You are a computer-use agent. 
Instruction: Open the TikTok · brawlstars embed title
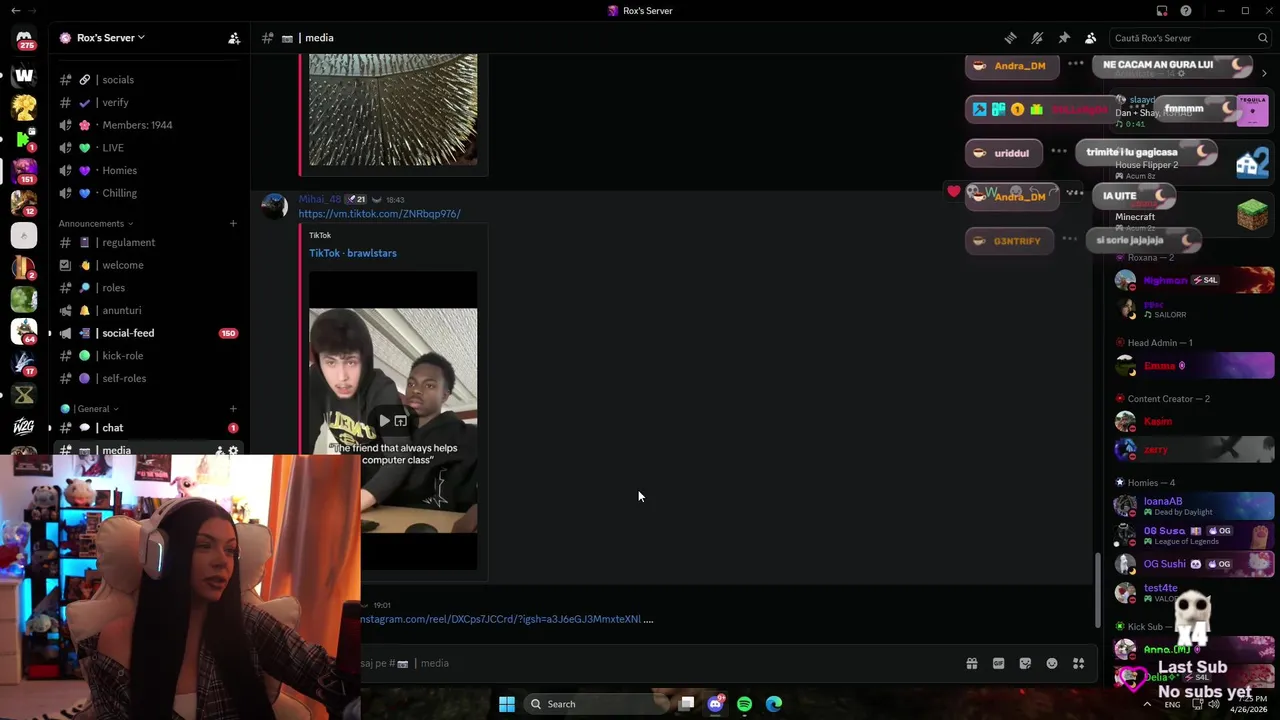(353, 253)
